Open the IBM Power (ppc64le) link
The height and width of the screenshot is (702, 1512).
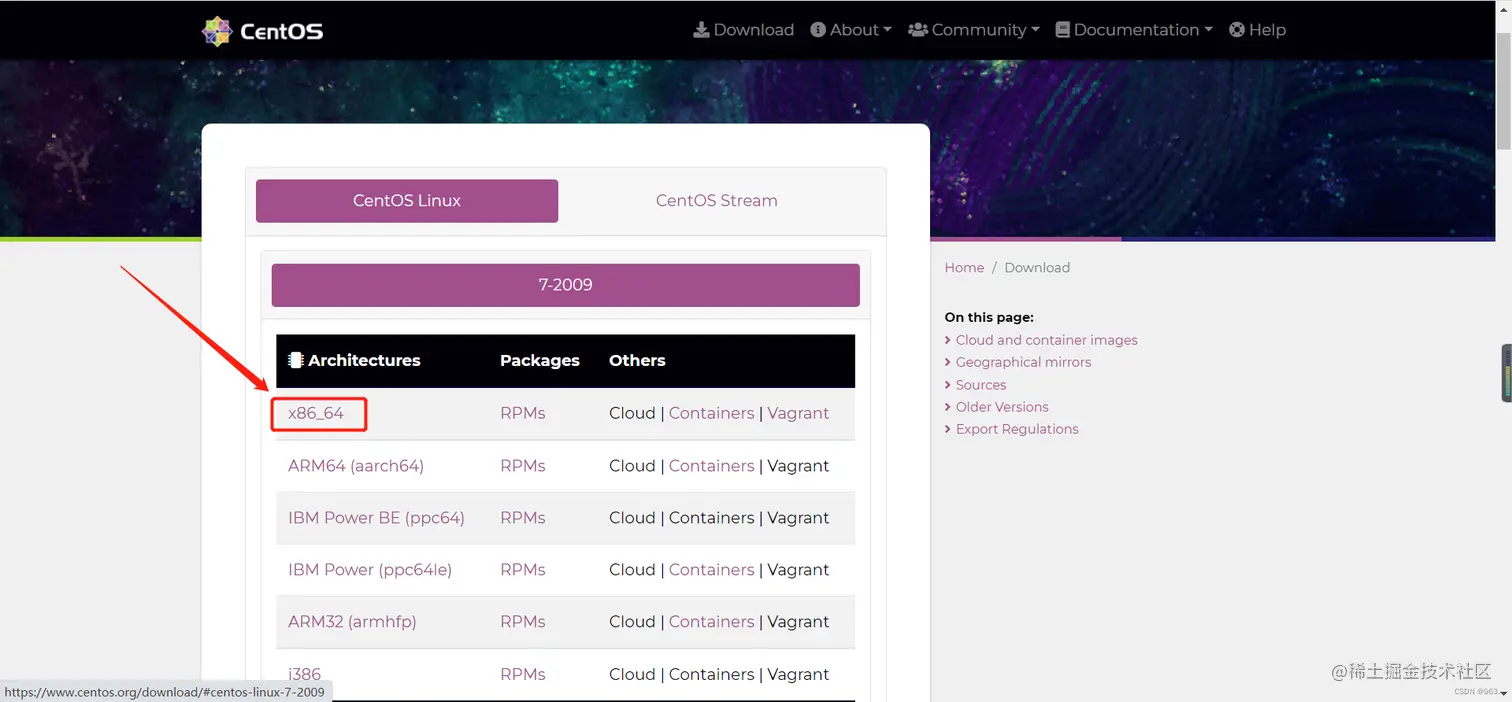pyautogui.click(x=370, y=570)
